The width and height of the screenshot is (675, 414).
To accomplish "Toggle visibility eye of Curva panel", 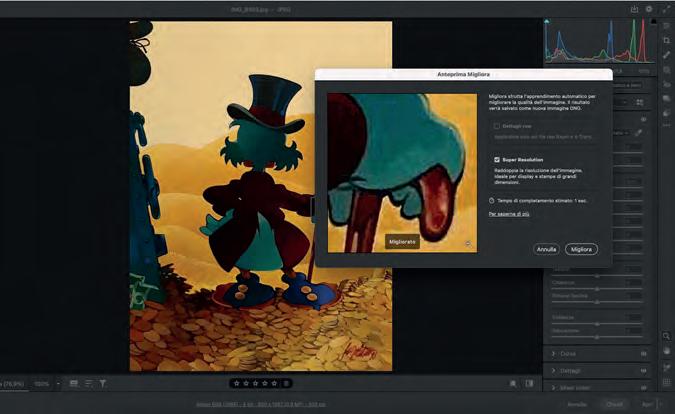I will [x=644, y=354].
